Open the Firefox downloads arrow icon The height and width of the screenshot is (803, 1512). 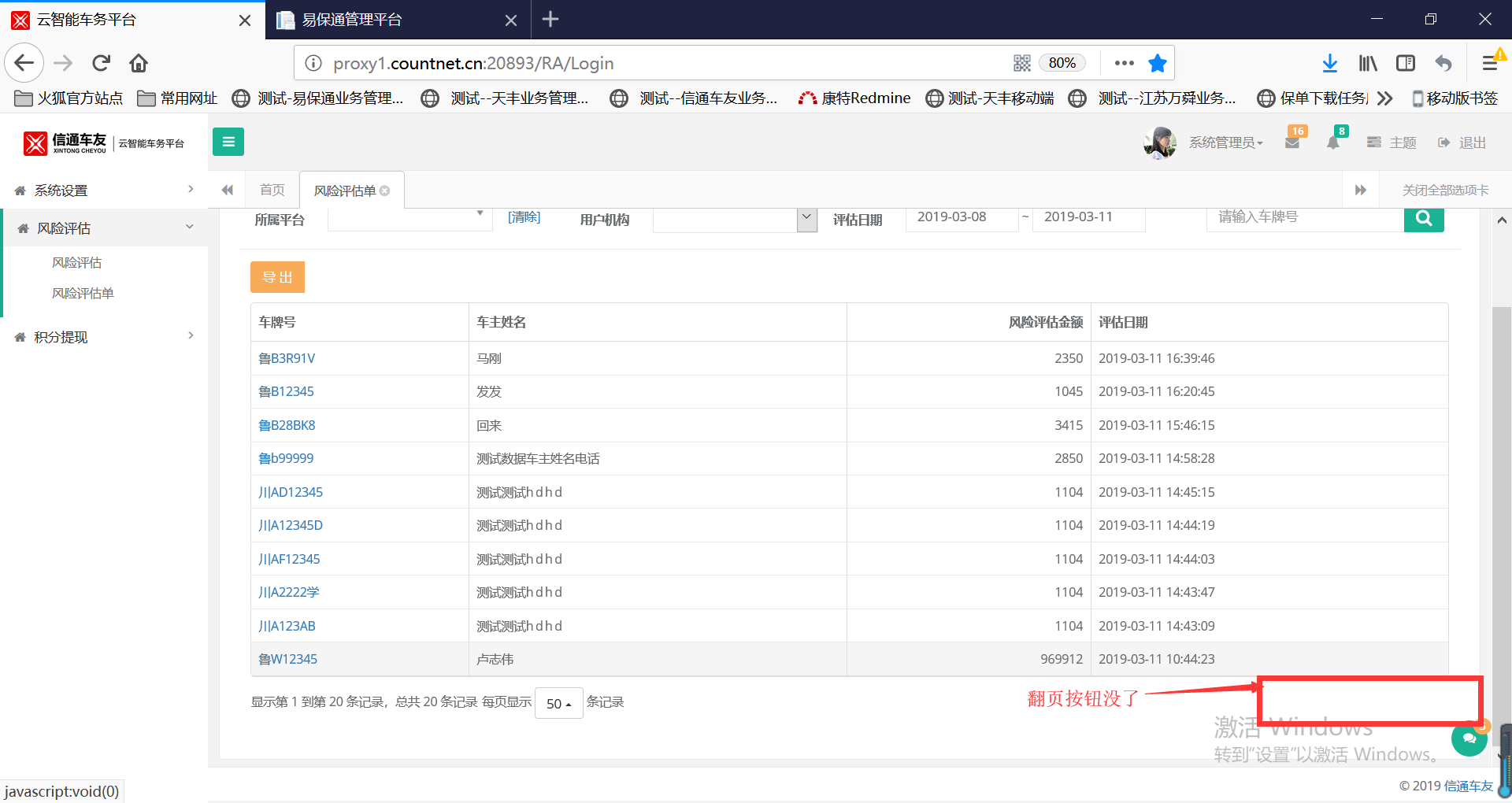(x=1329, y=63)
